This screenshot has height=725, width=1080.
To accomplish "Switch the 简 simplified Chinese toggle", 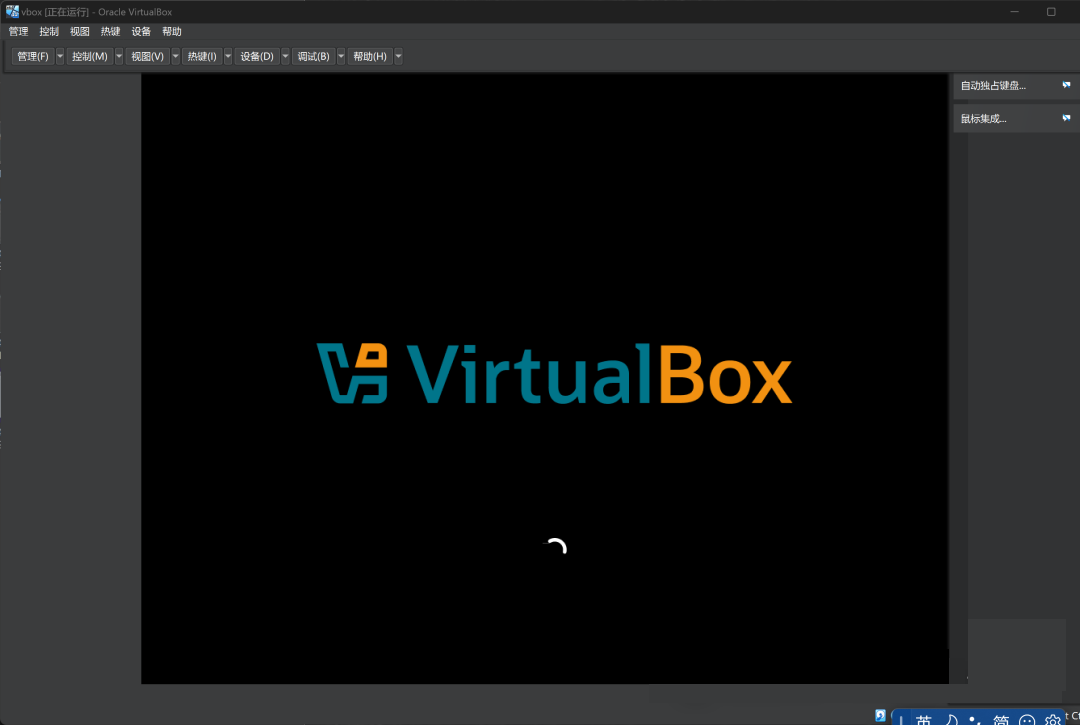I will click(x=1001, y=719).
